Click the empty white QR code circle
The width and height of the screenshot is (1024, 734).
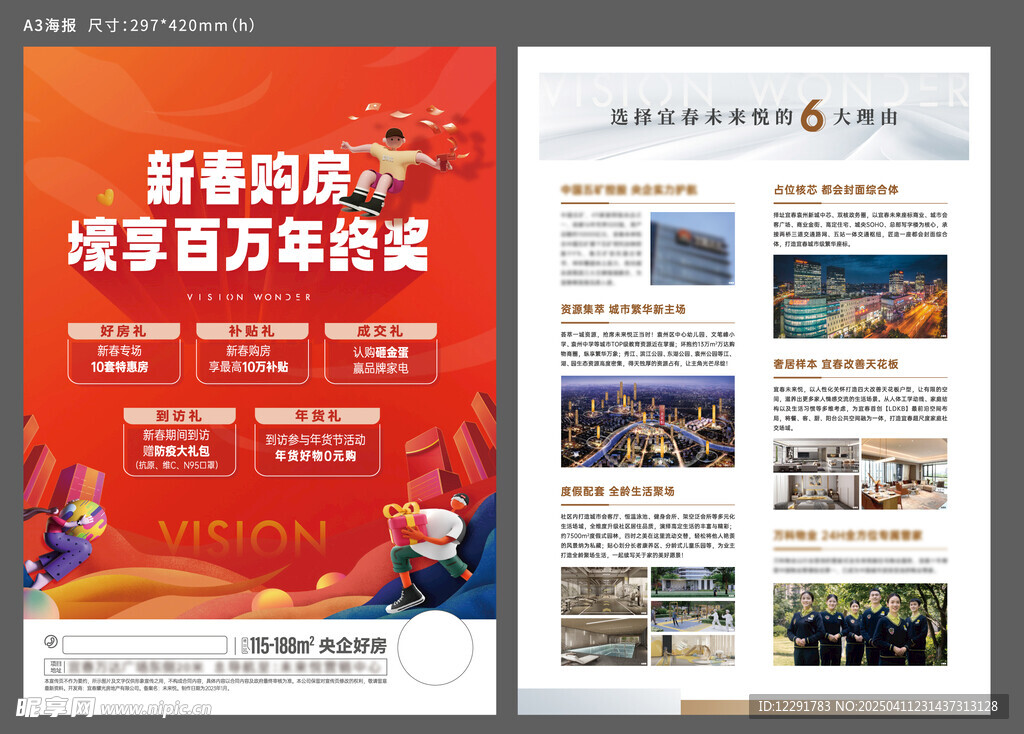pyautogui.click(x=435, y=648)
